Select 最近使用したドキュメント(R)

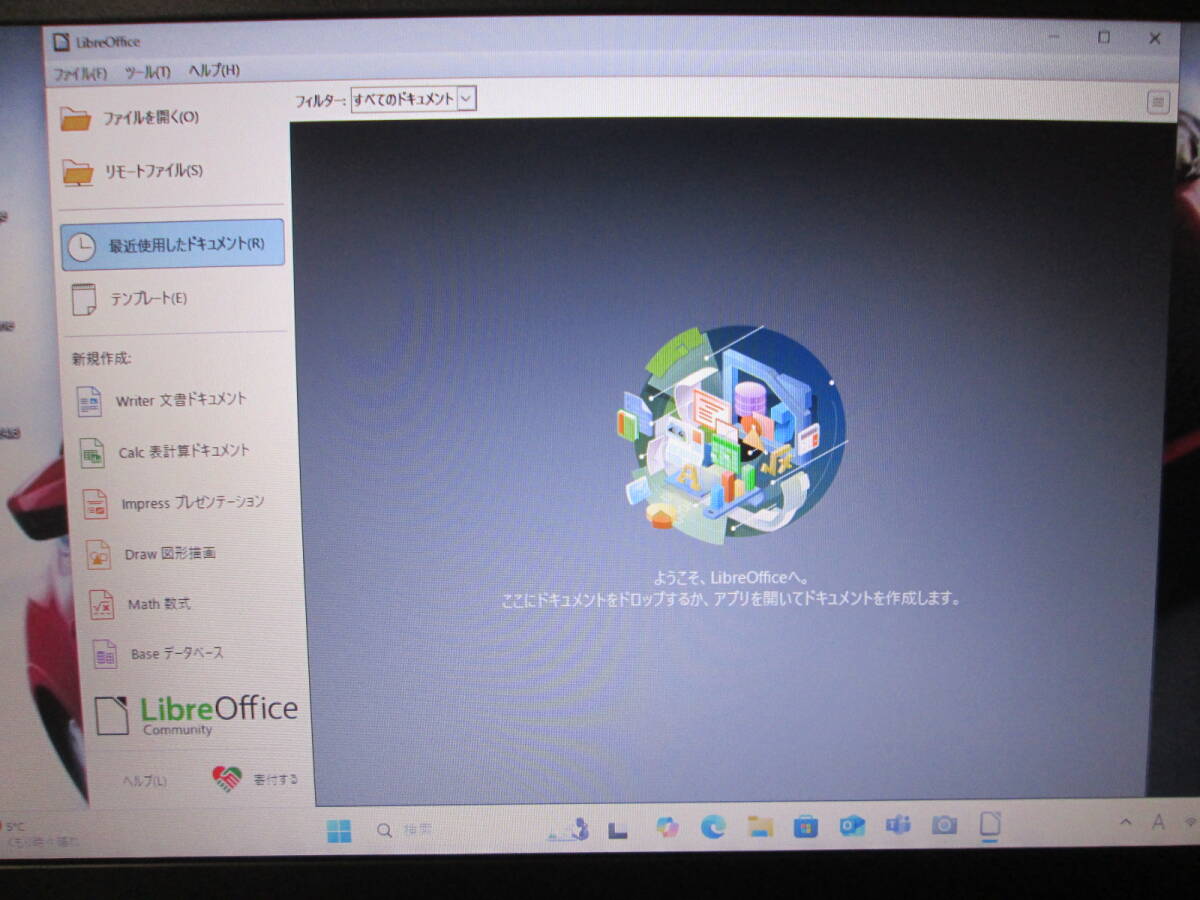point(172,244)
